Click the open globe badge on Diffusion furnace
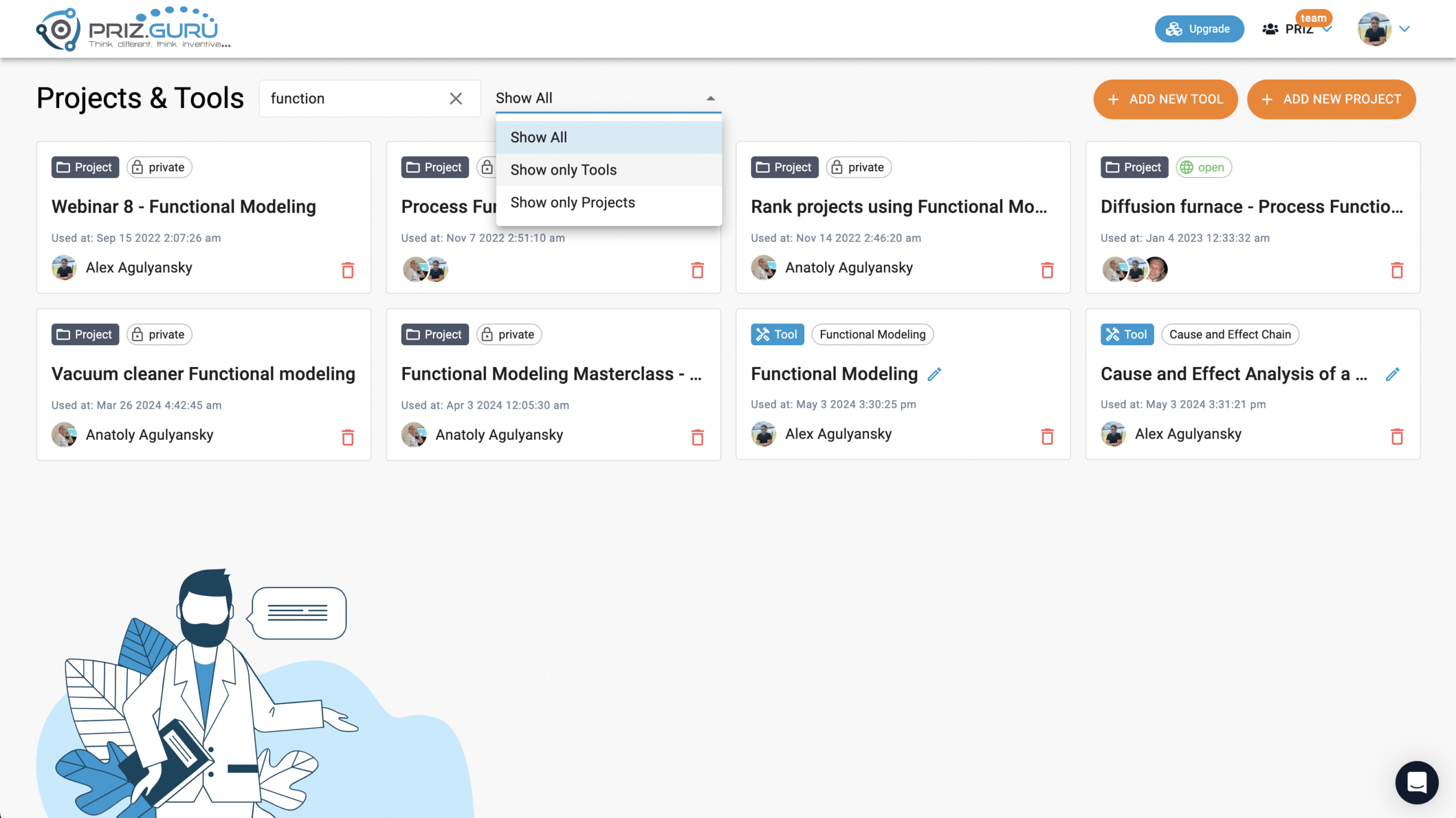 [1203, 167]
